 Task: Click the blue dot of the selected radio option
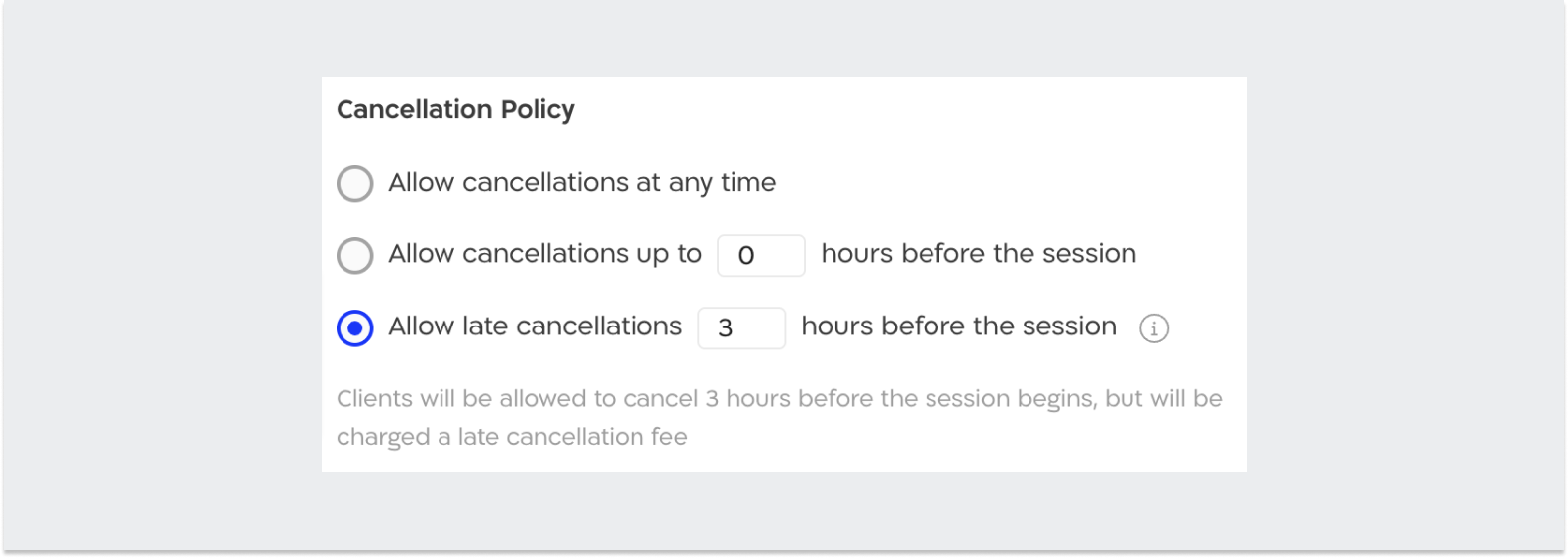point(355,328)
